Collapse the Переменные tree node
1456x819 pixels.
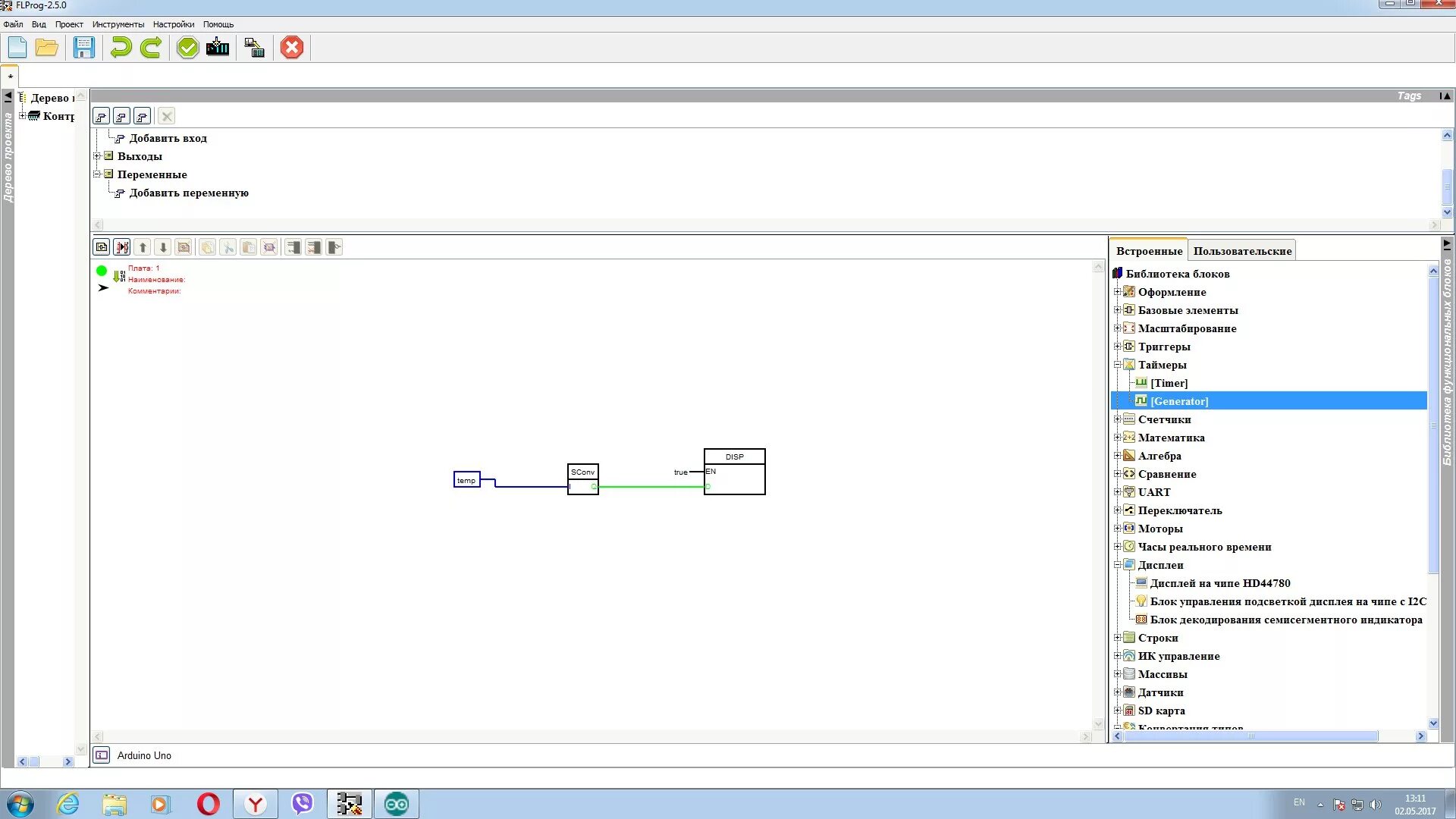97,174
